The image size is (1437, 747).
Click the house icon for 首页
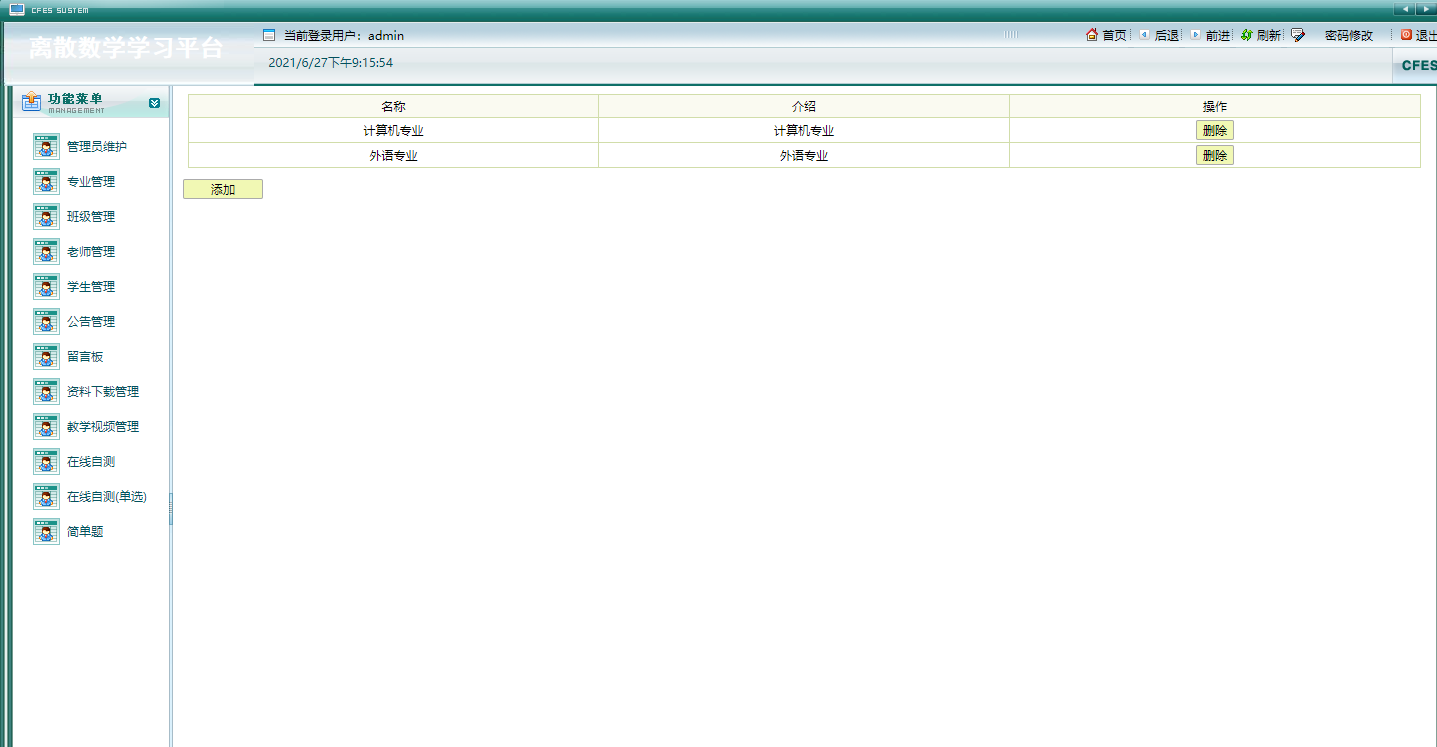click(1092, 35)
